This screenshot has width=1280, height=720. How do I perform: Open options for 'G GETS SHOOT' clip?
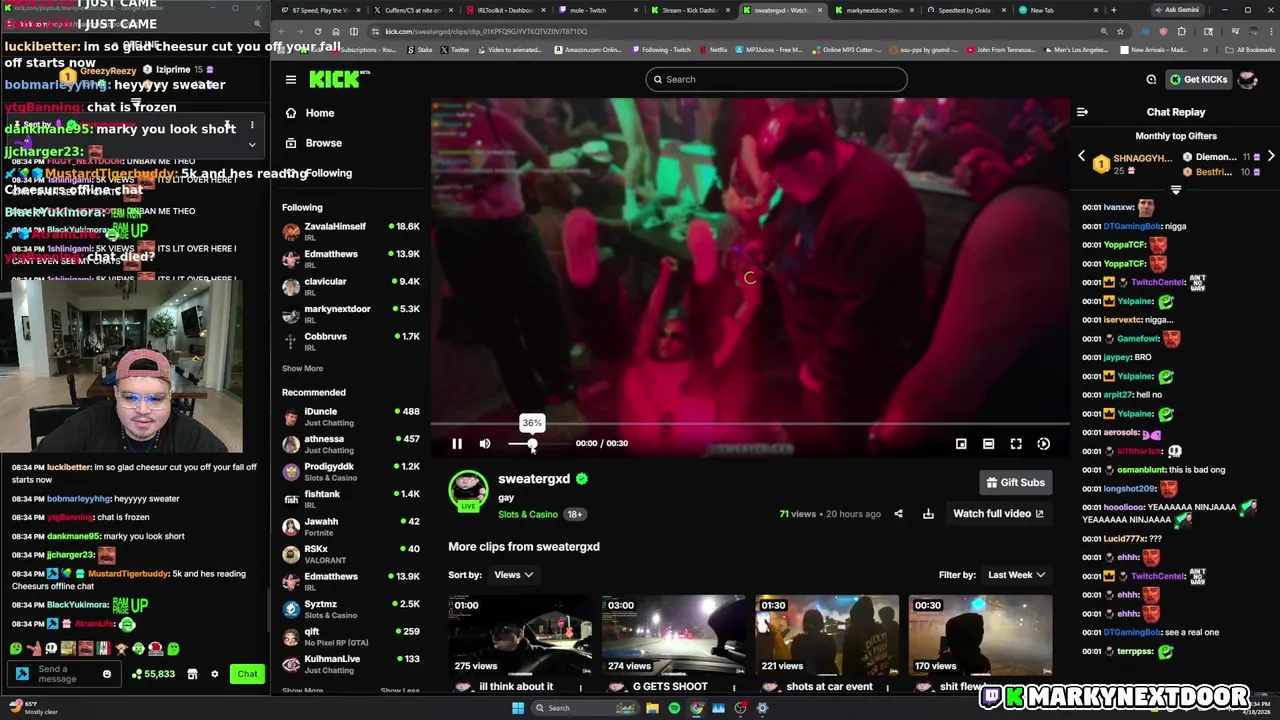pos(734,687)
